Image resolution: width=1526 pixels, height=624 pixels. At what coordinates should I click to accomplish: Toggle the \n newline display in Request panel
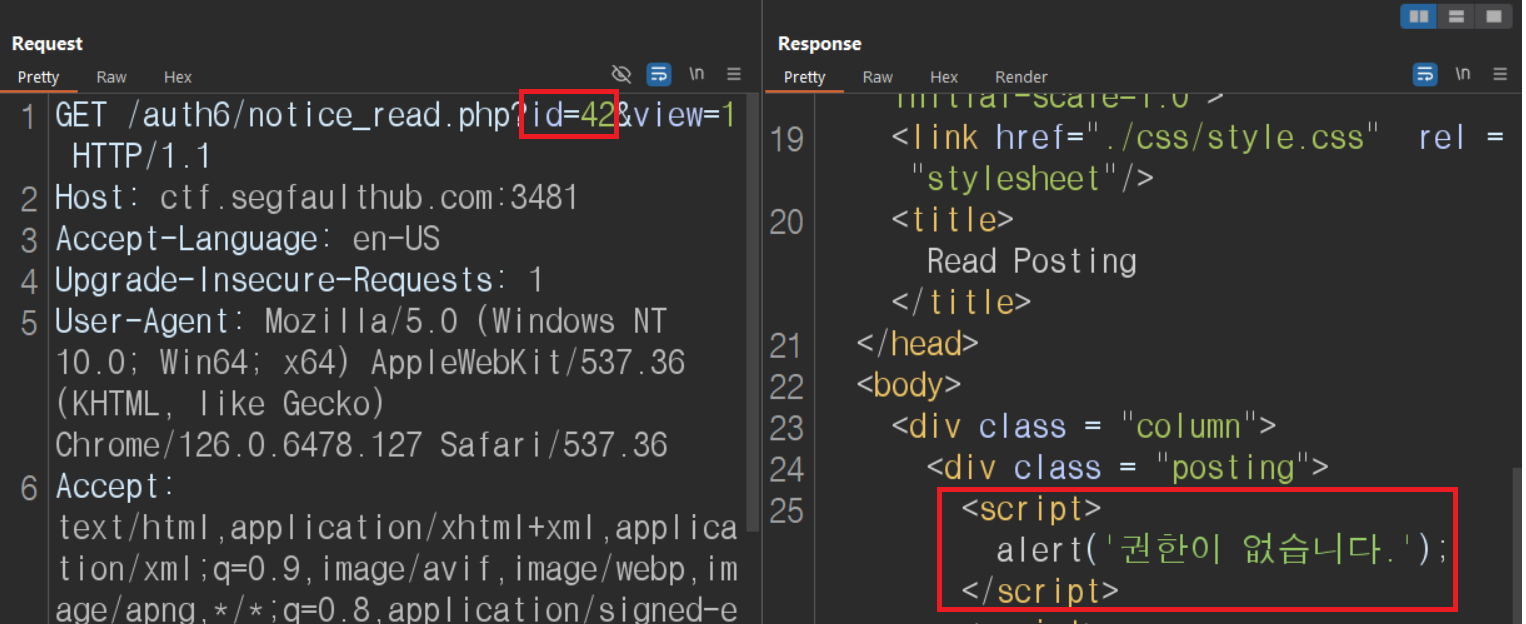point(697,74)
